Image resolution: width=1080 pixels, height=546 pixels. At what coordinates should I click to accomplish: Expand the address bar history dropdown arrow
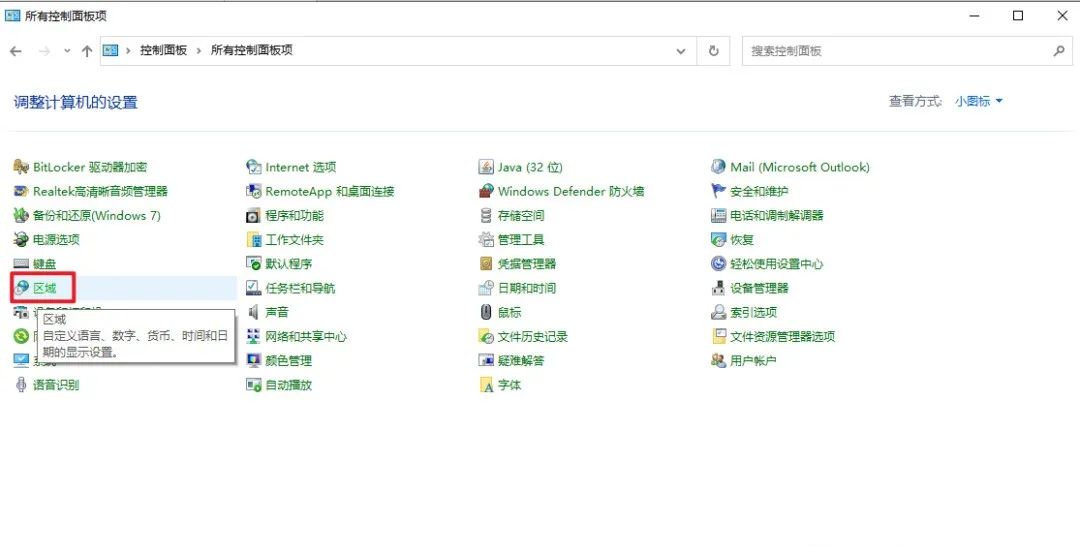[x=681, y=51]
